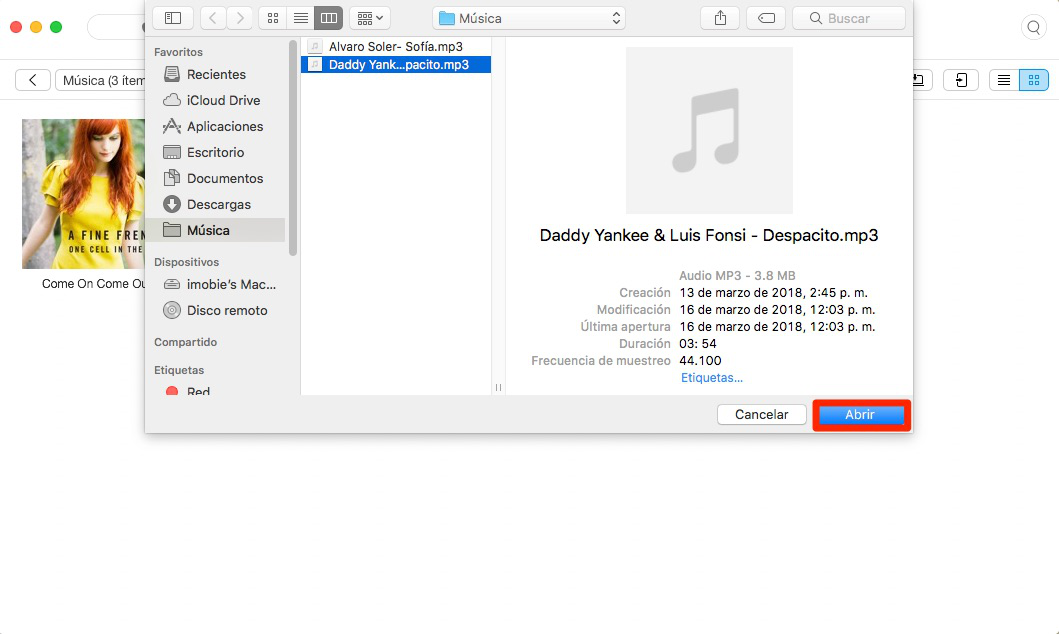Open the item arrangement dropdown
Image resolution: width=1059 pixels, height=634 pixels.
coord(369,18)
